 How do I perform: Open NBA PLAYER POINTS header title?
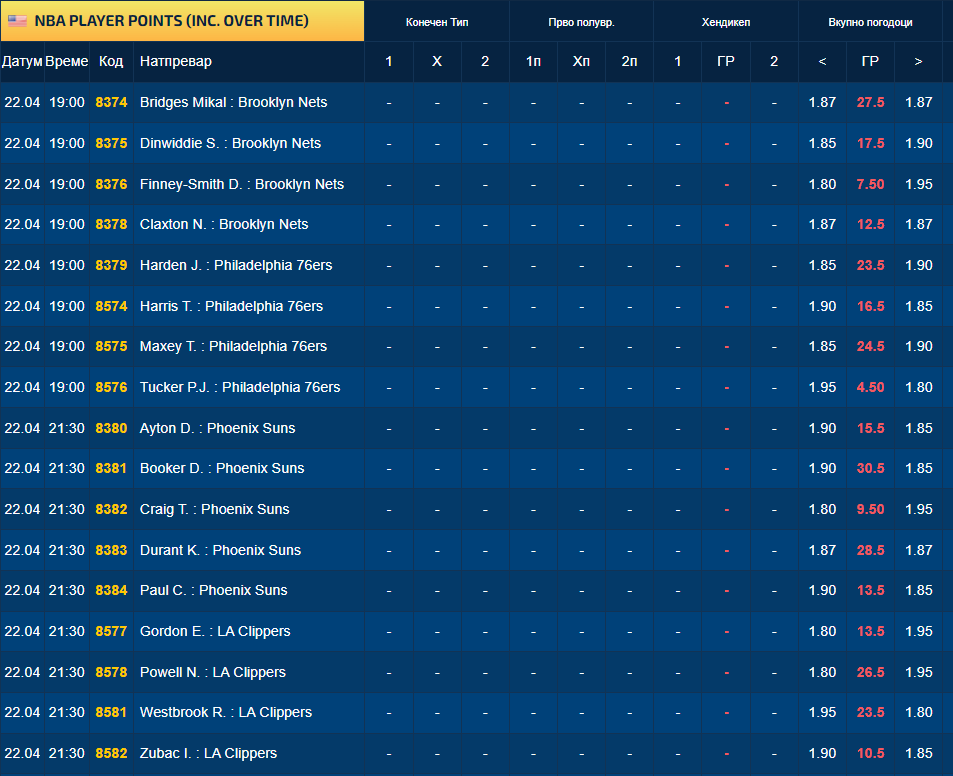pyautogui.click(x=171, y=21)
